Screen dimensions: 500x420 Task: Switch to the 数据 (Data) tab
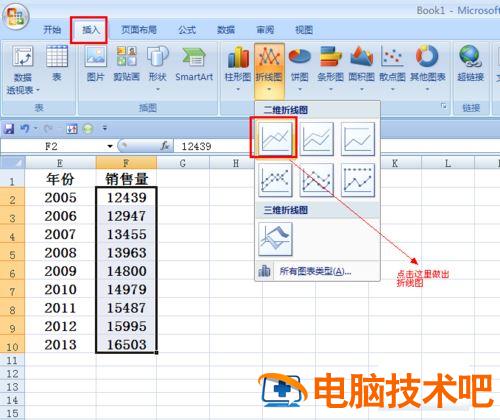pyautogui.click(x=226, y=30)
